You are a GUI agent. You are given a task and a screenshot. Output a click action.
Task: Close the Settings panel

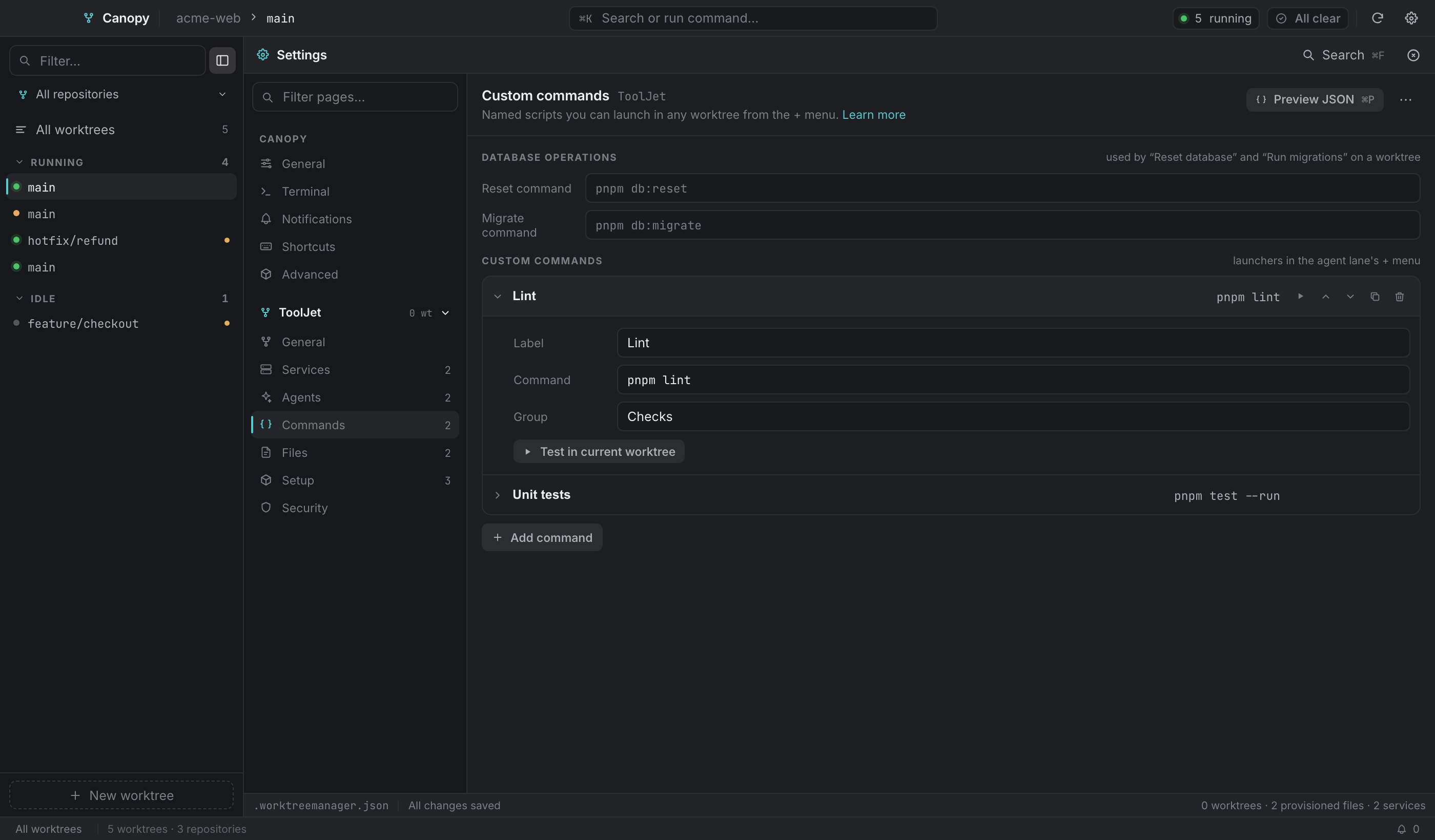pos(1413,55)
